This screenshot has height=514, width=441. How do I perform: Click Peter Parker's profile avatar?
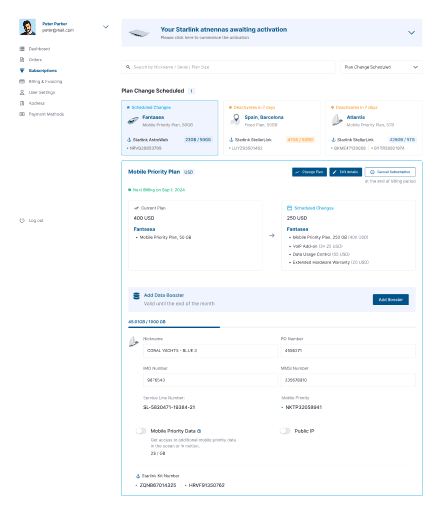[x=27, y=27]
